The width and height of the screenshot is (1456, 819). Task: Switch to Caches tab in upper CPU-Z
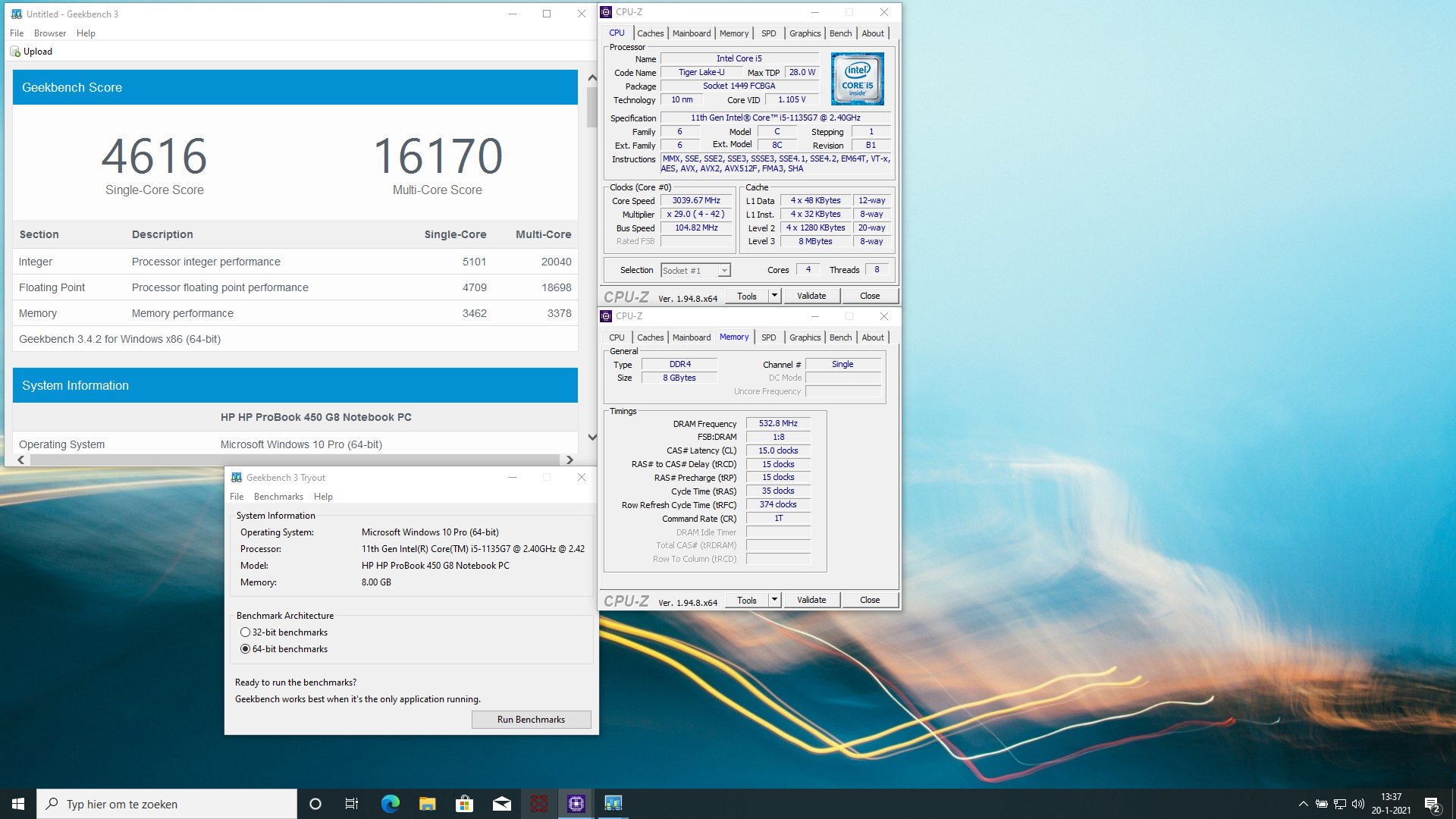tap(650, 33)
